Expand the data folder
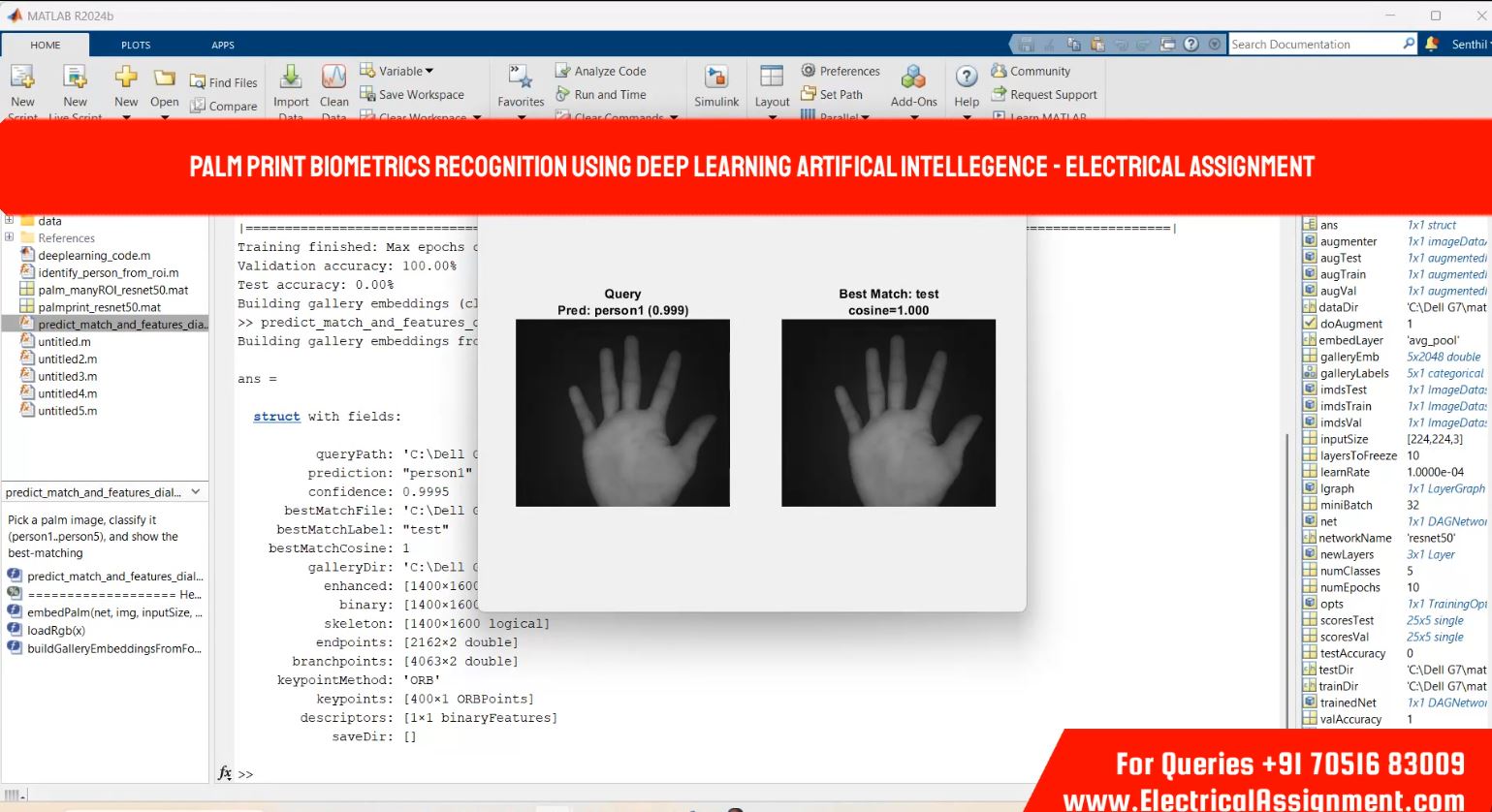 click(x=10, y=221)
